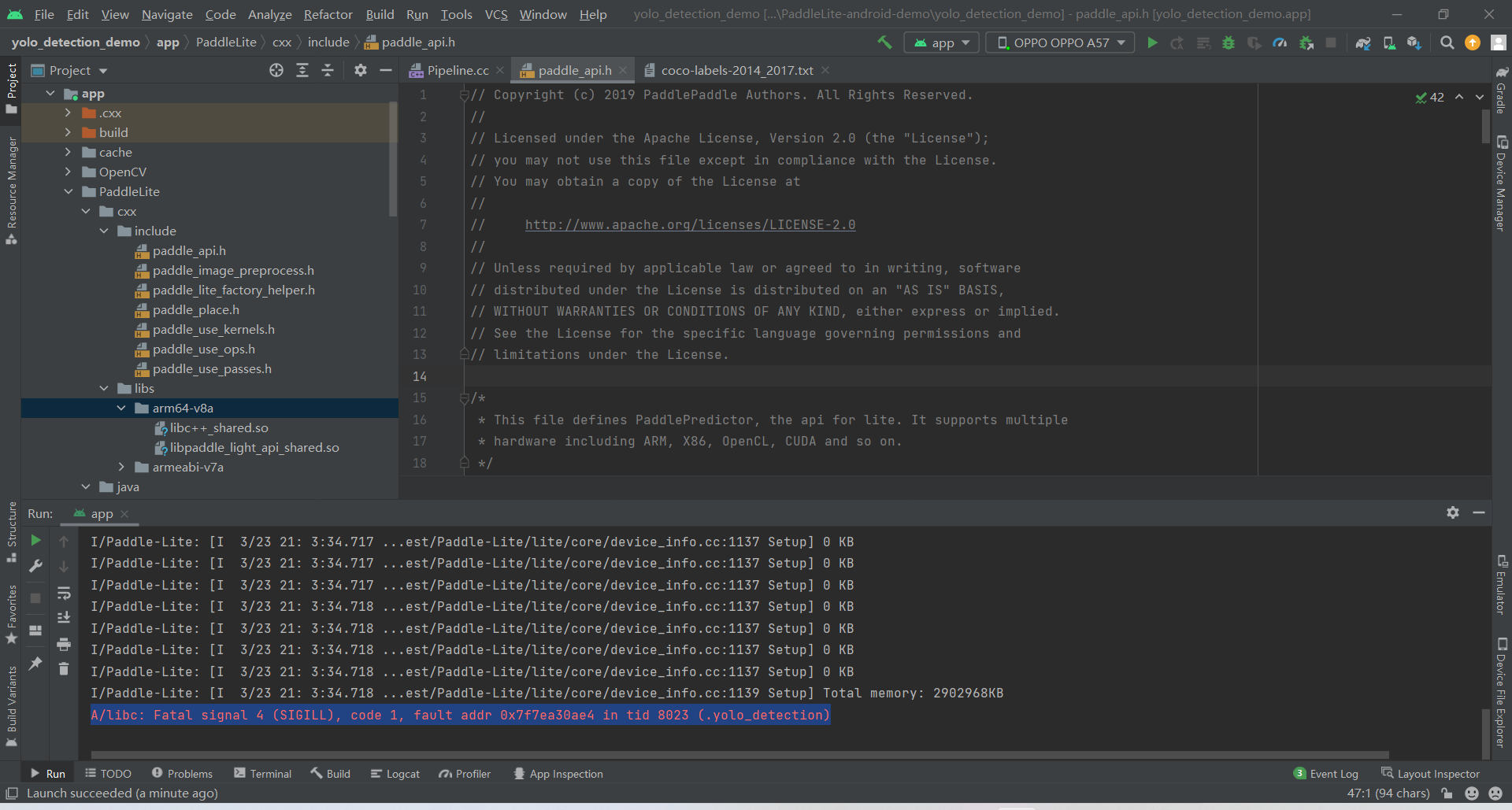The width and height of the screenshot is (1512, 810).
Task: Hide the Project panel with minus icon
Action: 386,71
